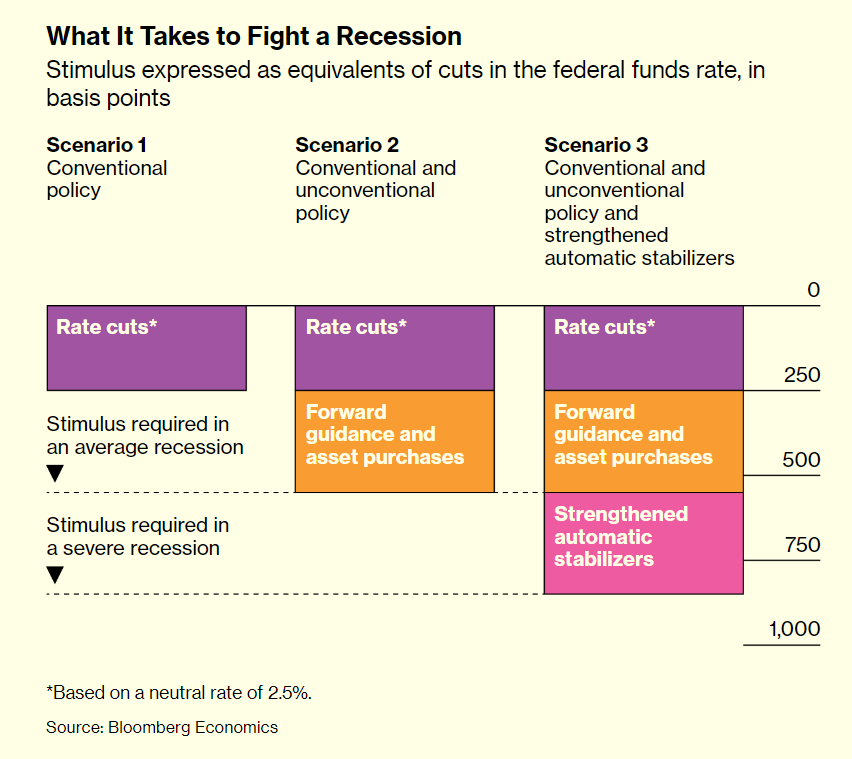Select the Scenario 1 purple Rate cuts block

click(146, 348)
